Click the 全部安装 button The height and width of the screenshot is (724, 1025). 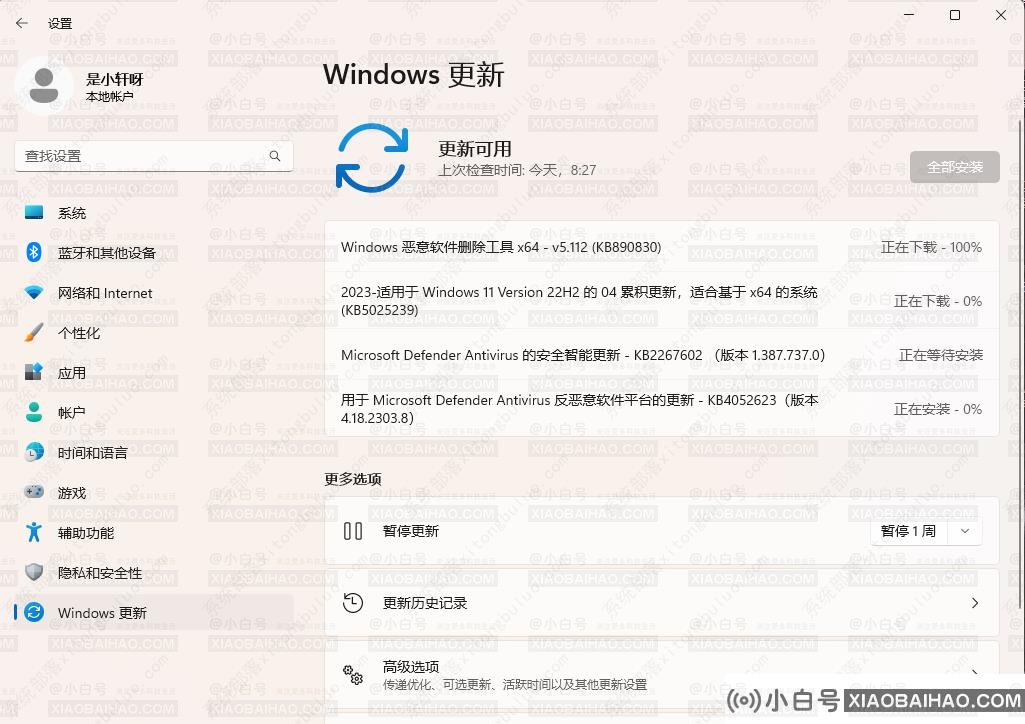[x=954, y=167]
